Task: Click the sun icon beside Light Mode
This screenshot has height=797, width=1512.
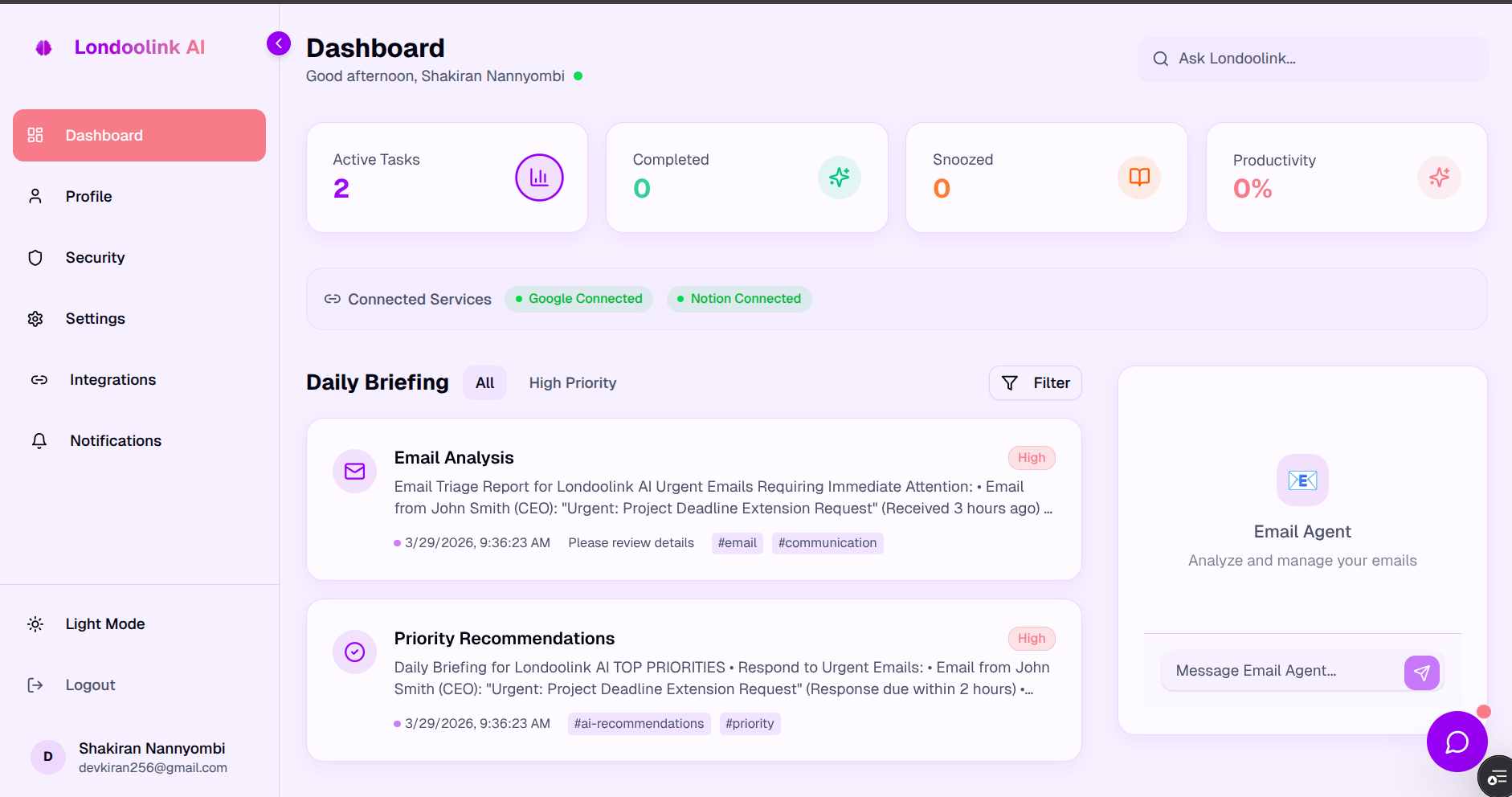Action: point(35,624)
